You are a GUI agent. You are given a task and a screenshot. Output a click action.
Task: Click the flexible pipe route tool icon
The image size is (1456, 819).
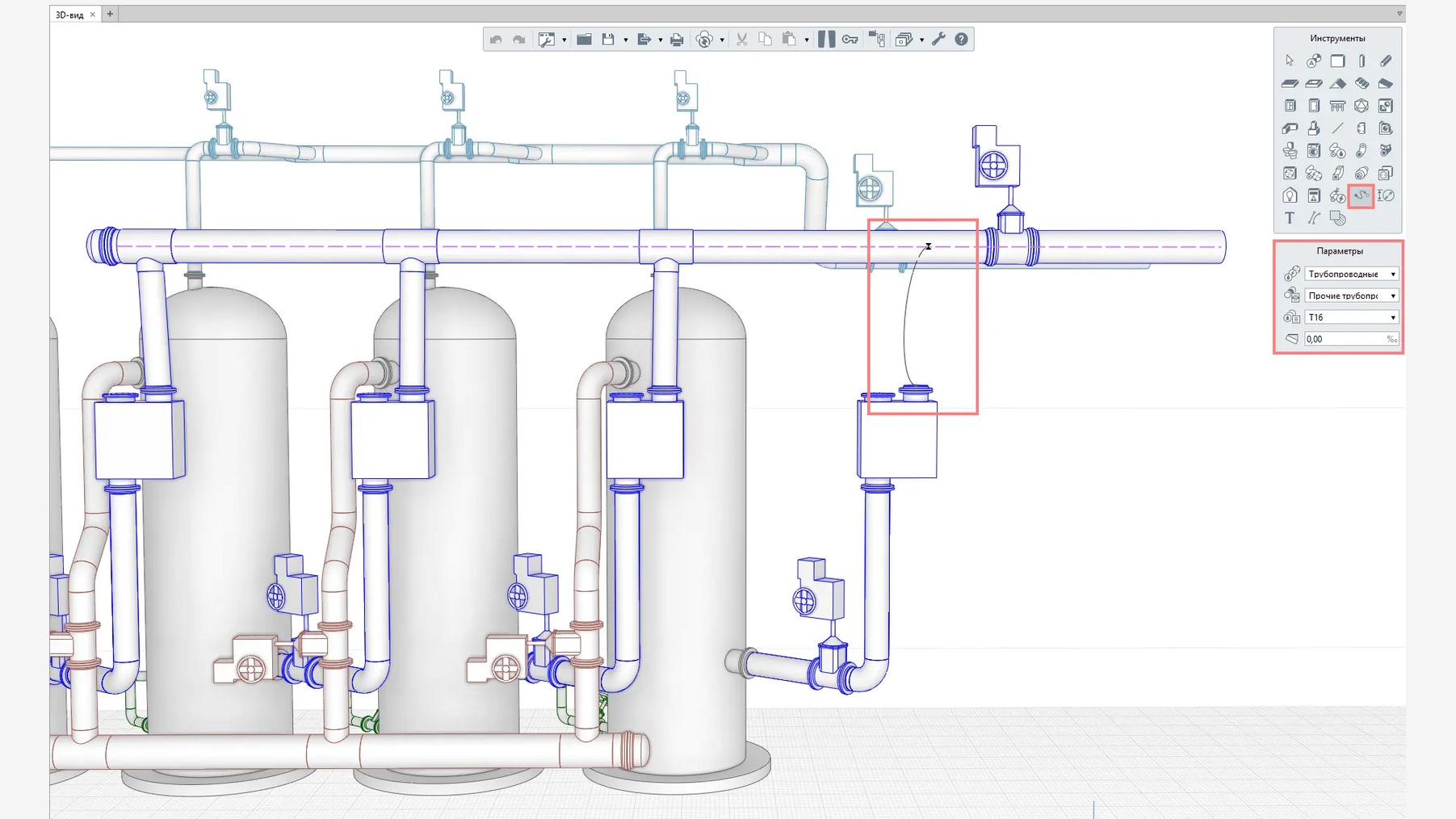click(x=1362, y=195)
